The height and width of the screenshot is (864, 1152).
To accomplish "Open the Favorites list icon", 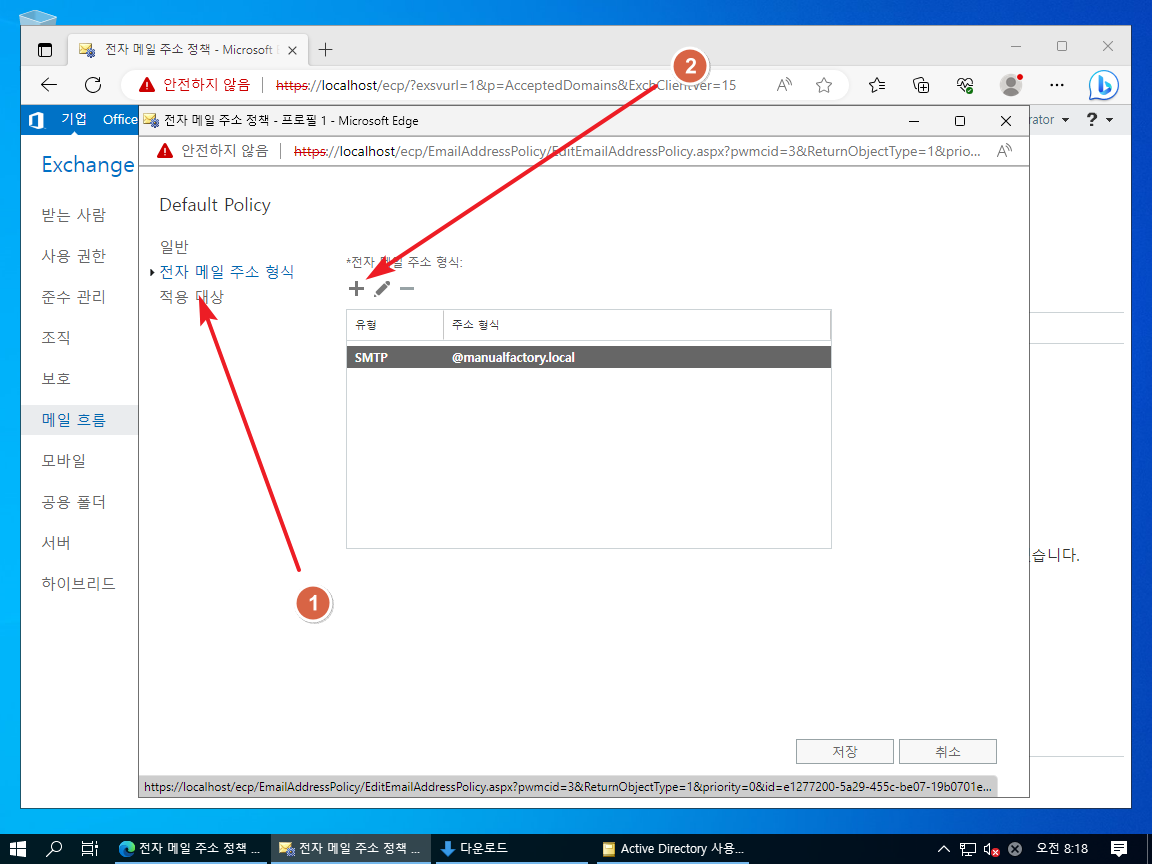I will click(876, 85).
